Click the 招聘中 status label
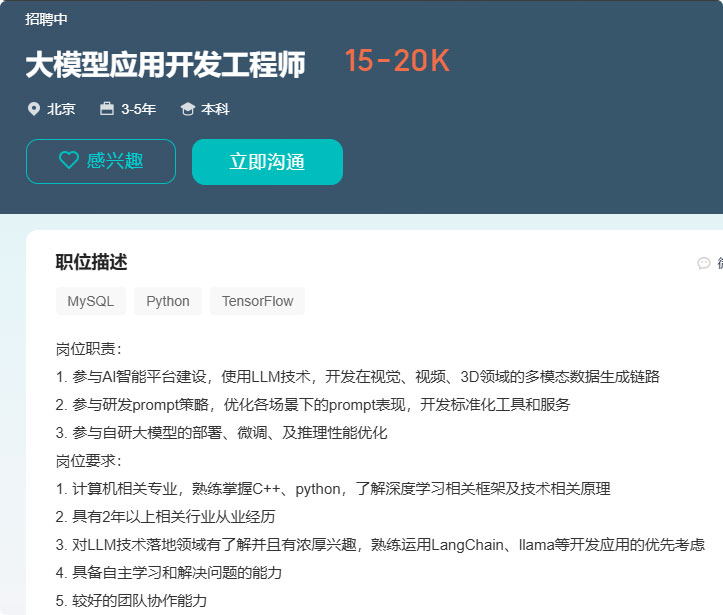Screen dimensions: 723x615 [46, 19]
